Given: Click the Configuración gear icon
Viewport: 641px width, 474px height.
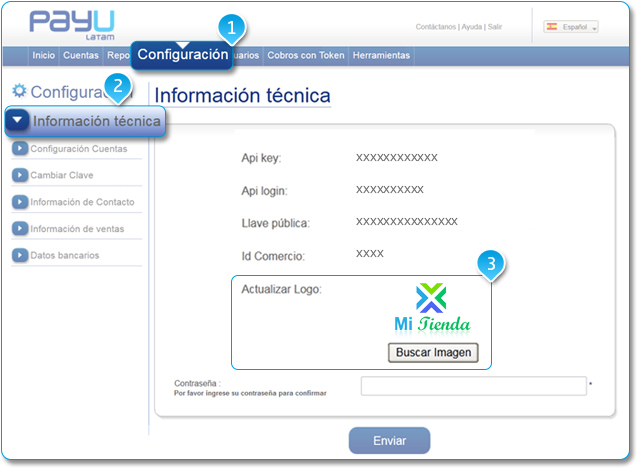Looking at the screenshot, I should (19, 91).
